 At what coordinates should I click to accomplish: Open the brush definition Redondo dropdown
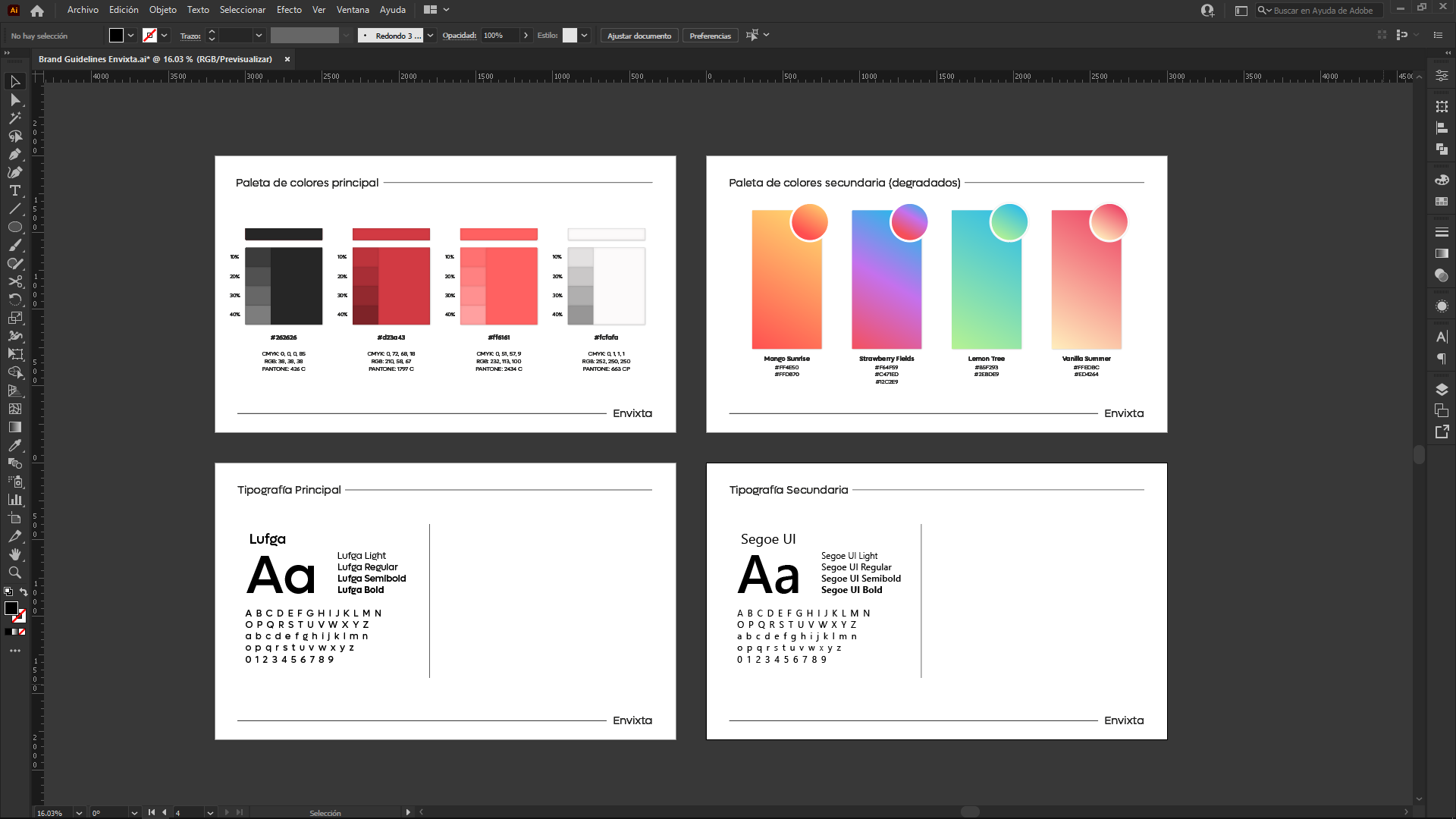430,35
